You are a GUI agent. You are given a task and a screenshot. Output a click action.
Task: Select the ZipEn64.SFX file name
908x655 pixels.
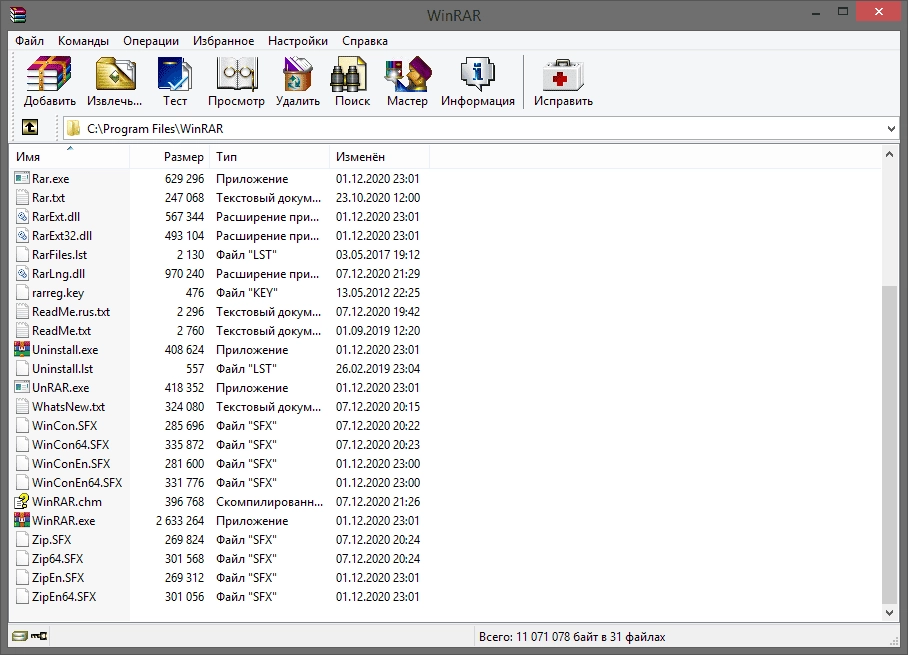pos(64,597)
